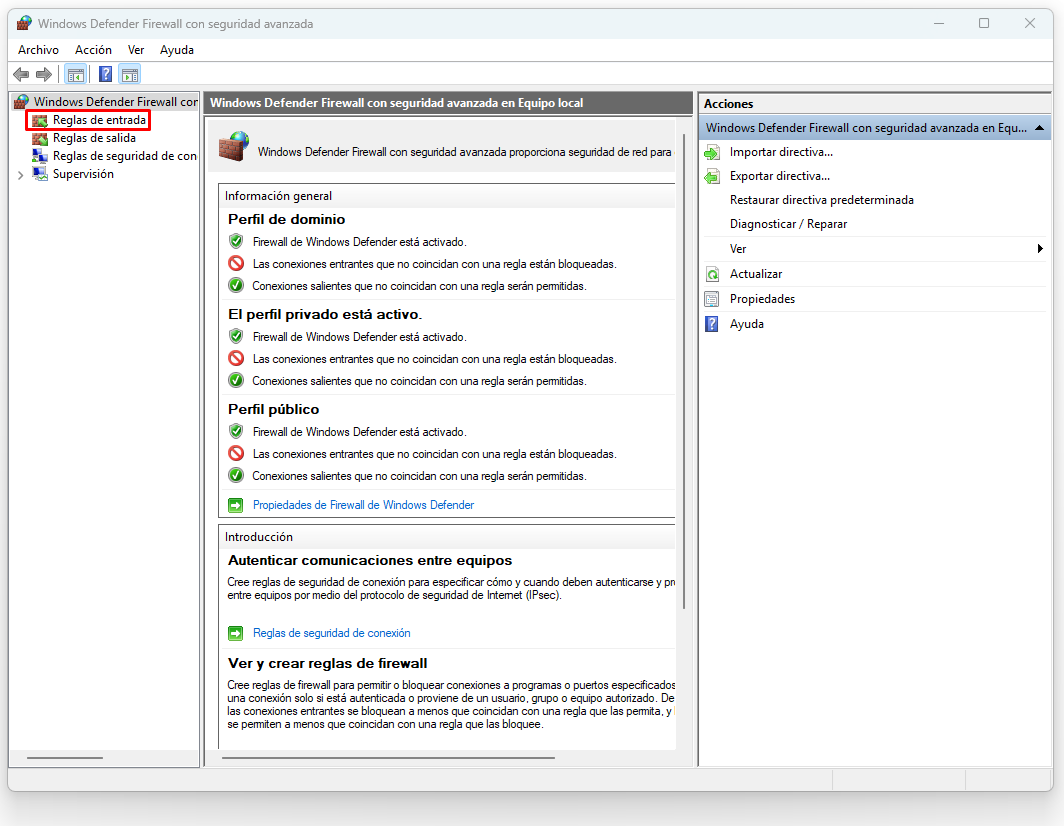
Task: Click the Reglas de entrada brick icon
Action: click(40, 120)
